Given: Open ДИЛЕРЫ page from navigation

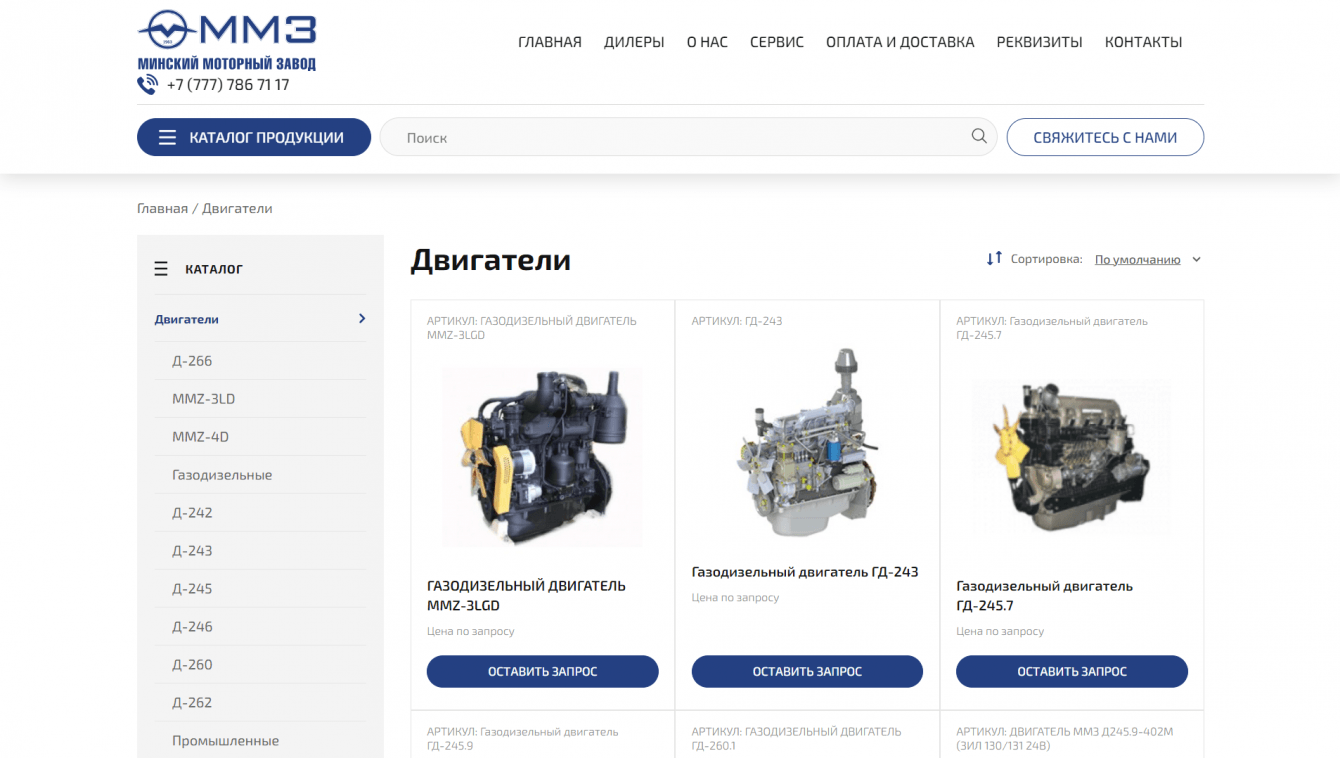Looking at the screenshot, I should click(634, 42).
